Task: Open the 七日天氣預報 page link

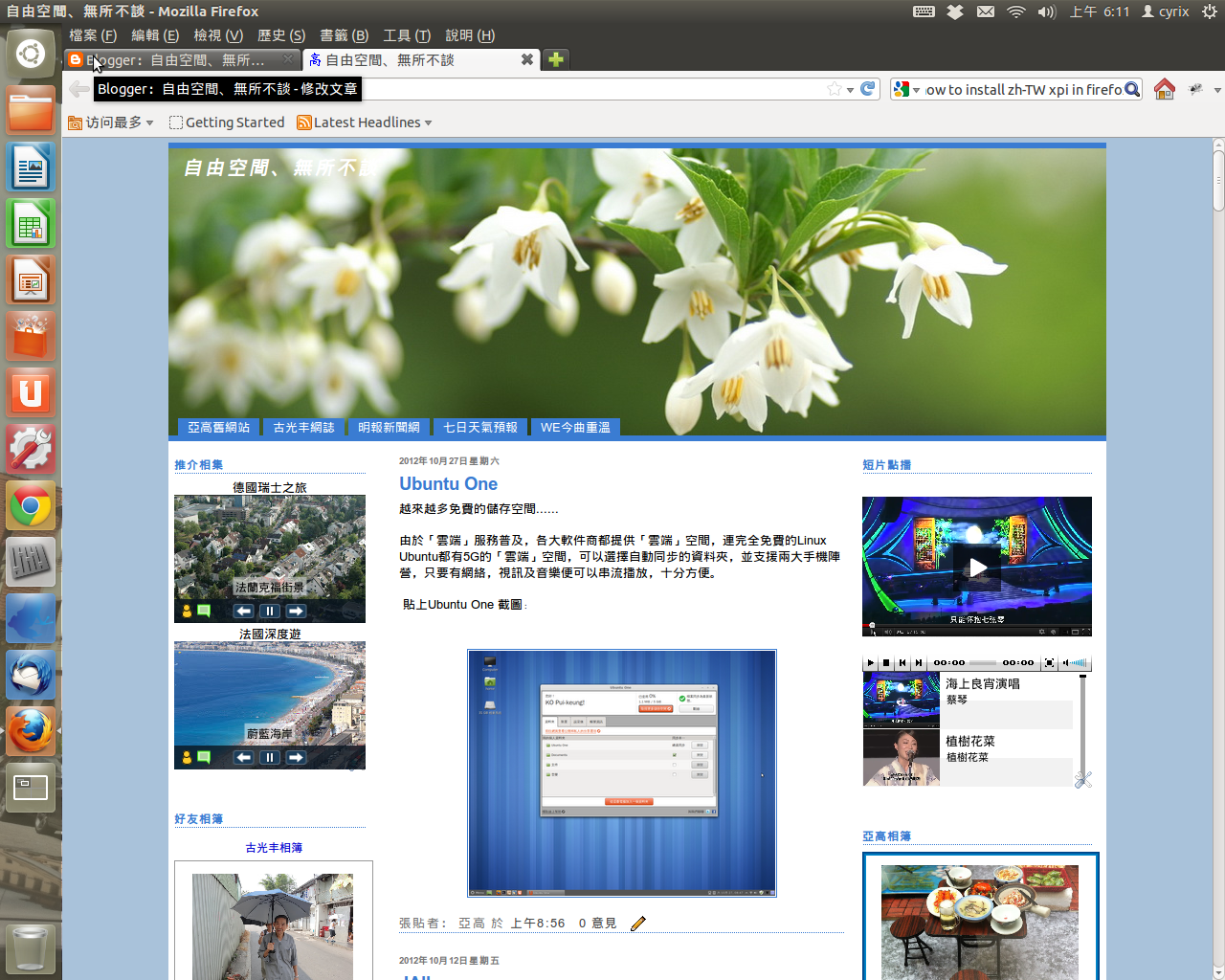Action: [480, 428]
